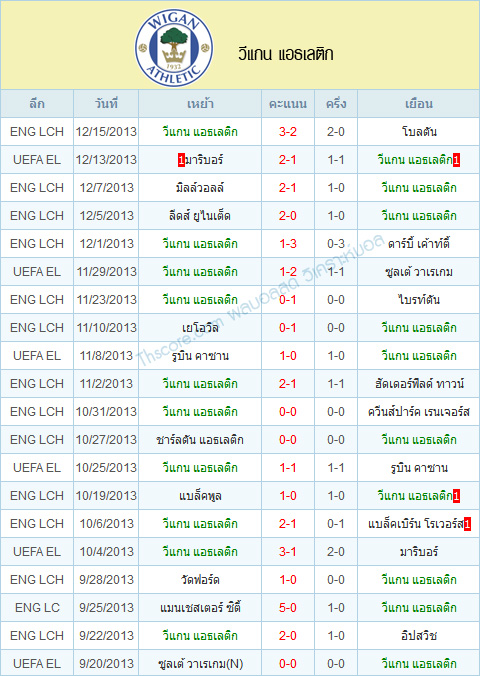
Task: Open the 3-2 score on 12/15/2013
Action: tap(288, 131)
